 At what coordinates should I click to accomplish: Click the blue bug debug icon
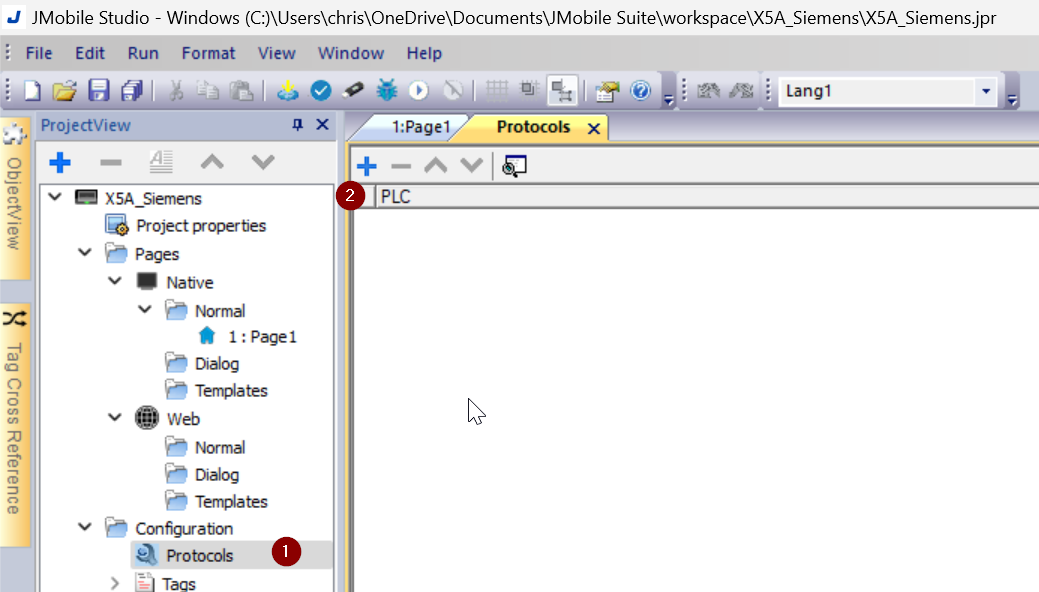point(386,90)
